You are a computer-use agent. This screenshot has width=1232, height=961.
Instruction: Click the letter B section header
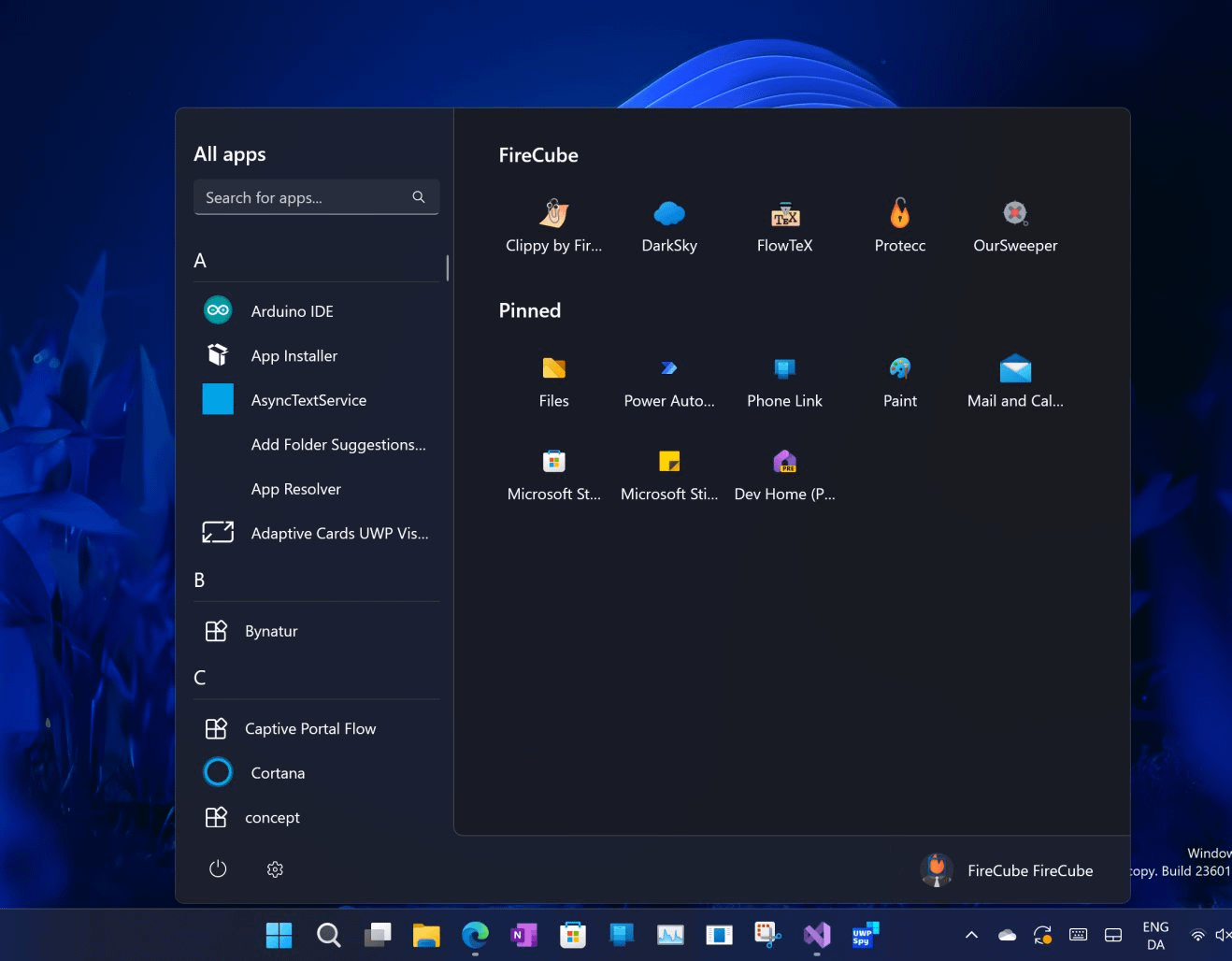(199, 581)
